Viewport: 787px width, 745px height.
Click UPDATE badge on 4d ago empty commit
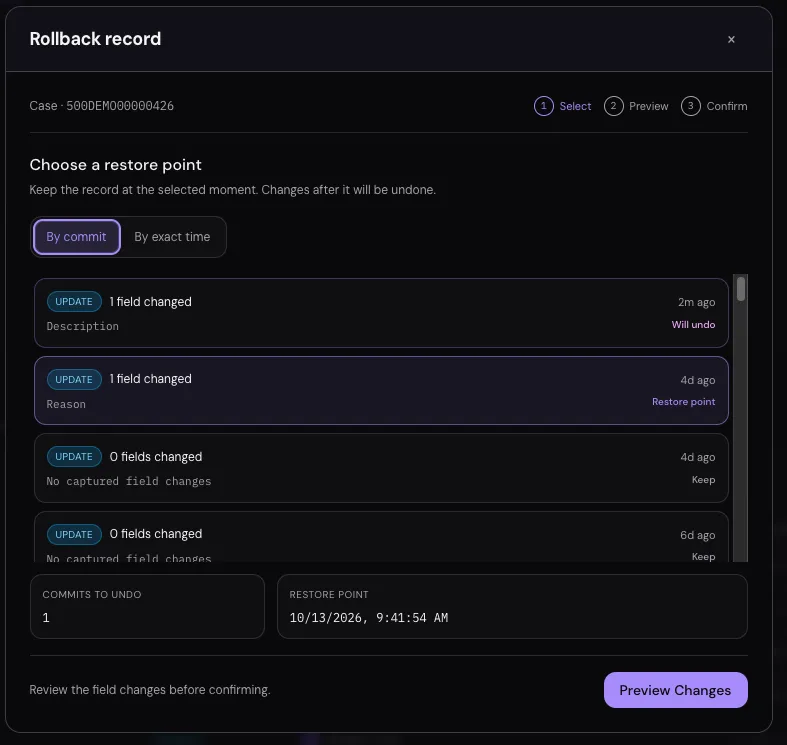point(74,456)
